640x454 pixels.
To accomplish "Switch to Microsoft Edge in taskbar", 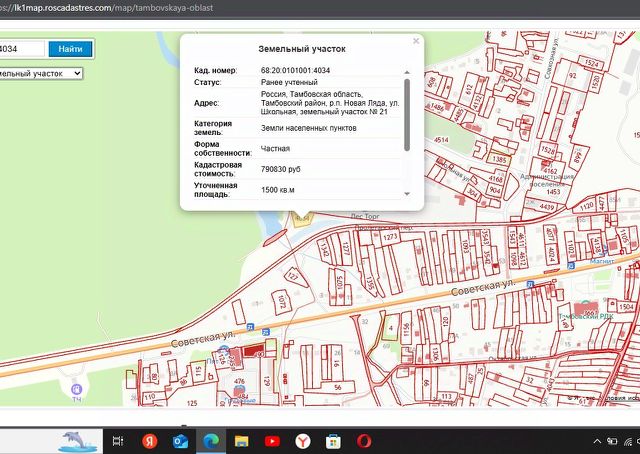I will [211, 441].
